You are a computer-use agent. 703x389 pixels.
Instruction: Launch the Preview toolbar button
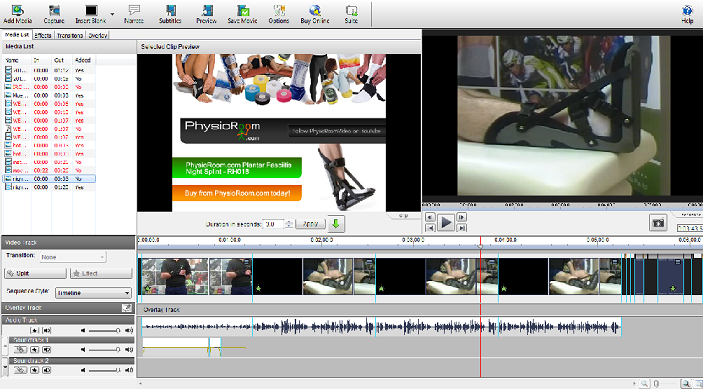(x=207, y=13)
